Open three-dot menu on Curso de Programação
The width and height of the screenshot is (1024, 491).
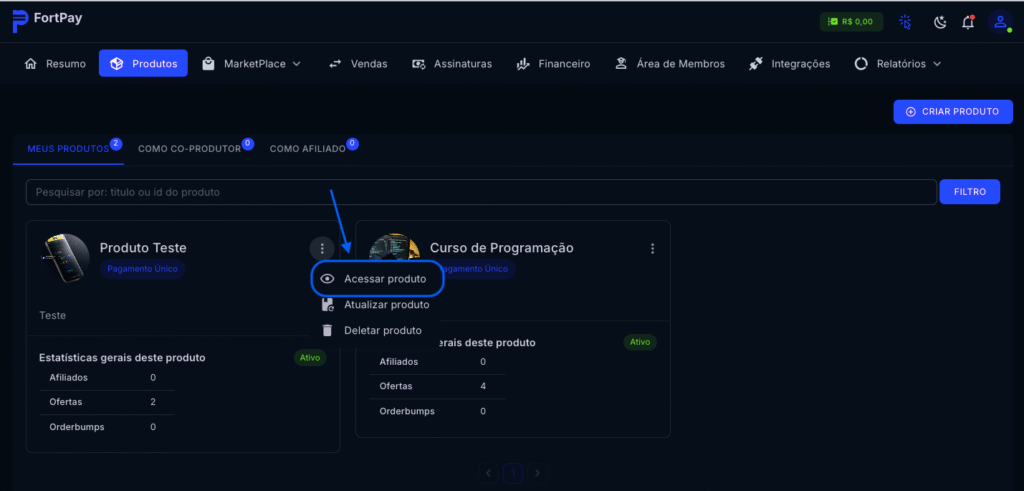tap(652, 248)
